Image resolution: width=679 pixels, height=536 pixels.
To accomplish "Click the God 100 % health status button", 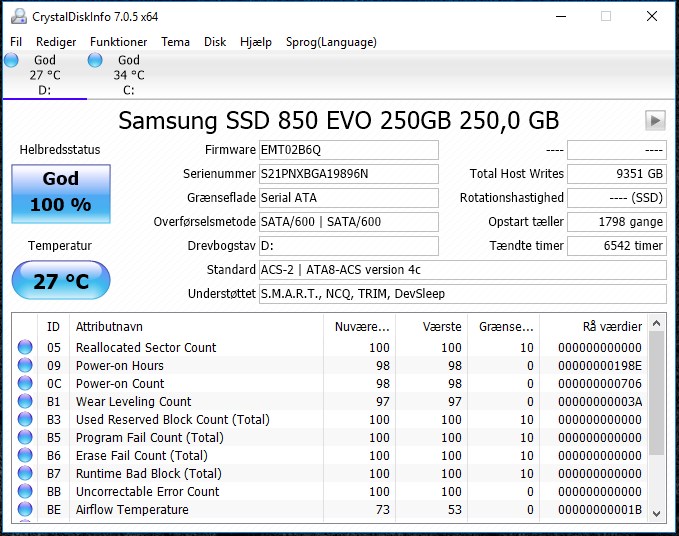I will click(61, 194).
